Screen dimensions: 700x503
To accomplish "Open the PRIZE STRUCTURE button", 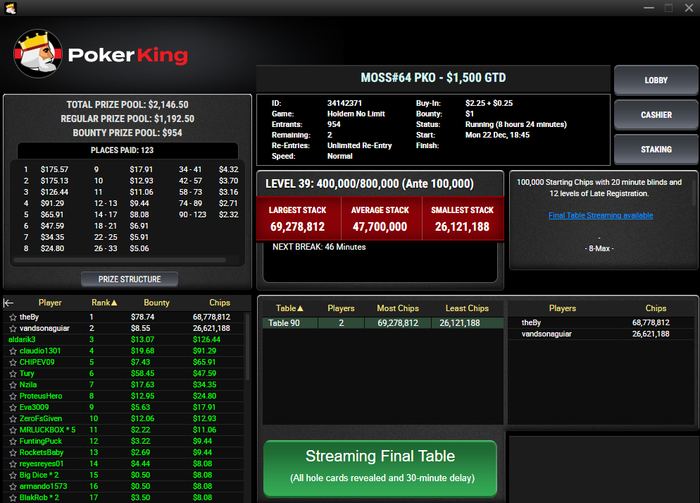I will click(129, 279).
